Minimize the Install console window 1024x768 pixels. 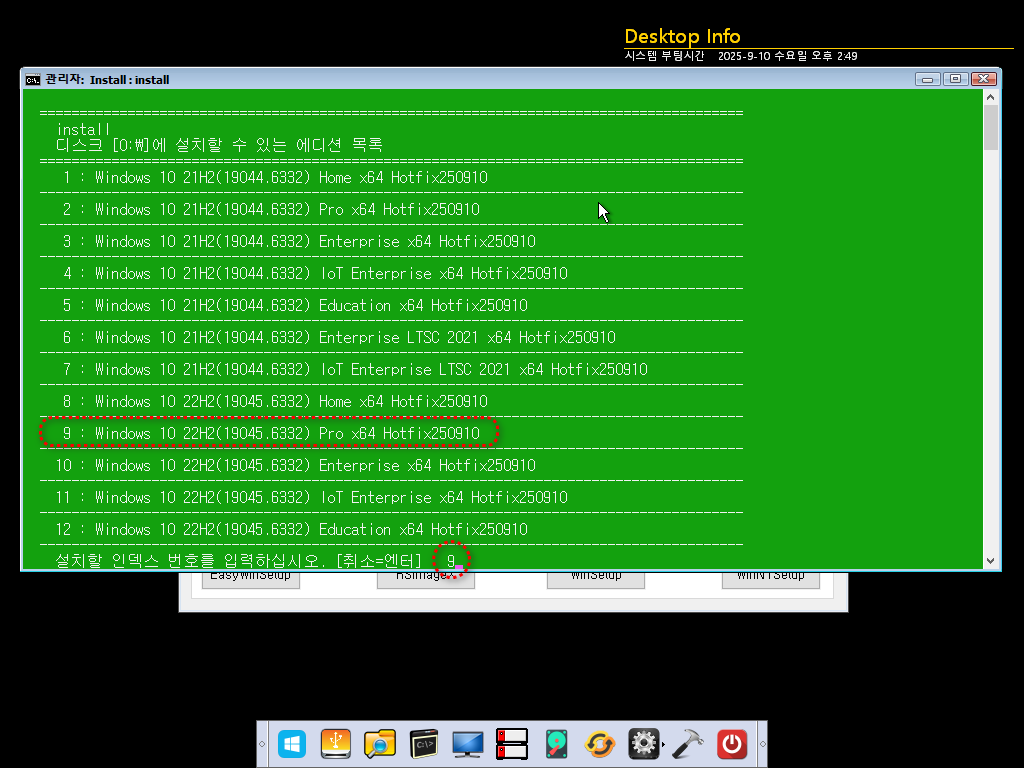pyautogui.click(x=927, y=79)
